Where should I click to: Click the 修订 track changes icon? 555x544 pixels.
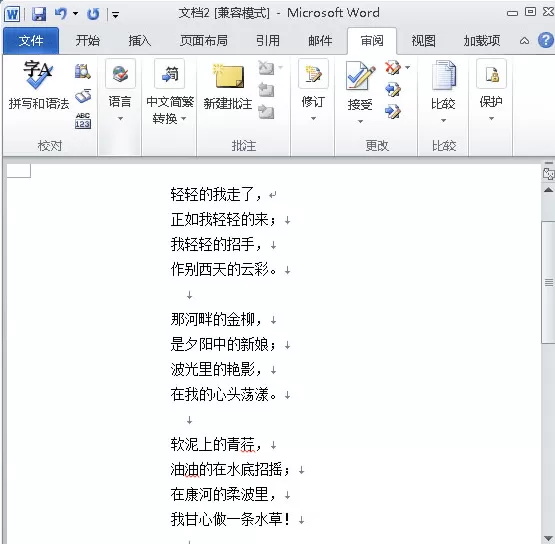coord(313,74)
